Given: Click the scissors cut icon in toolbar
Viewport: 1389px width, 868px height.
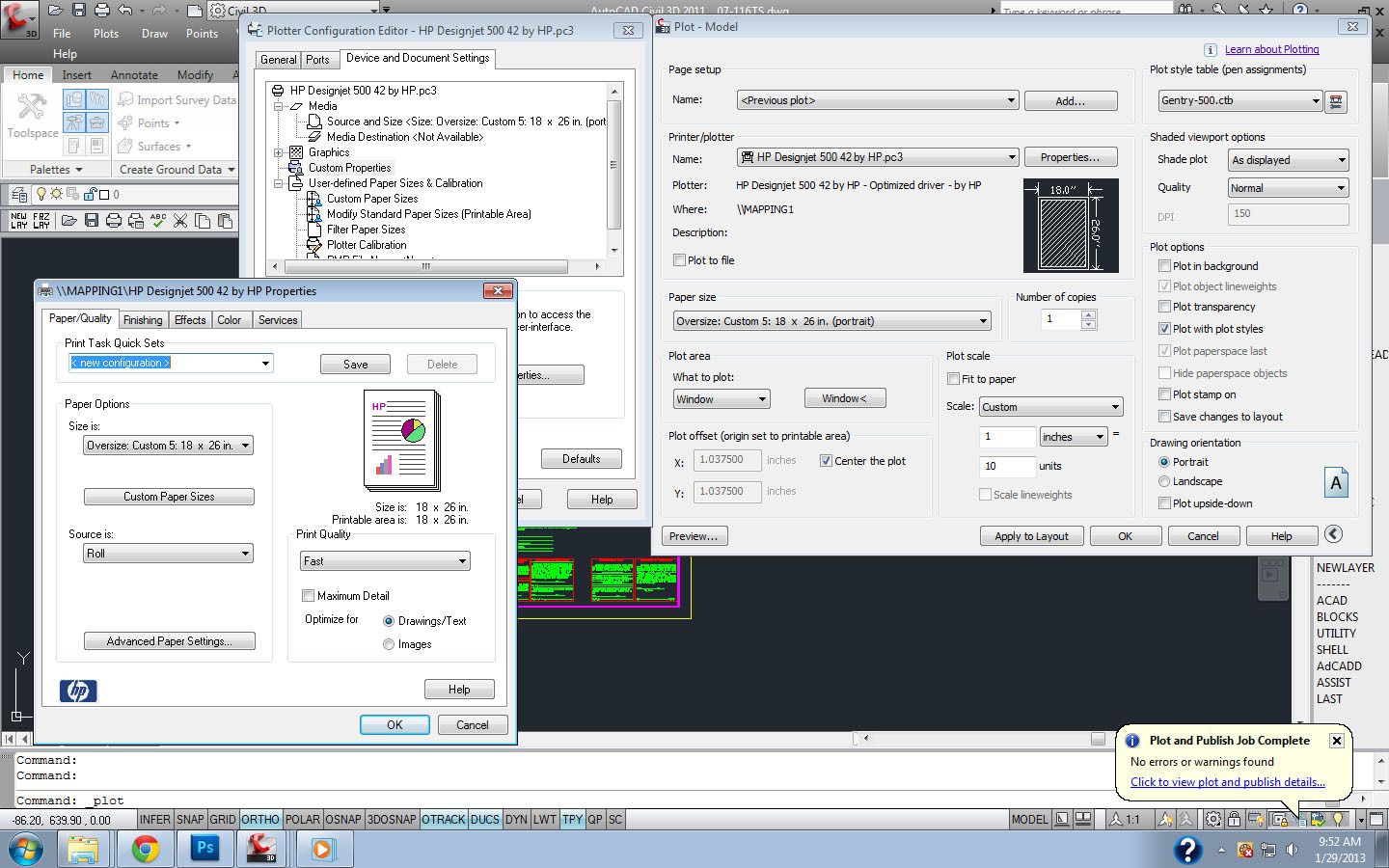Looking at the screenshot, I should pos(180,221).
